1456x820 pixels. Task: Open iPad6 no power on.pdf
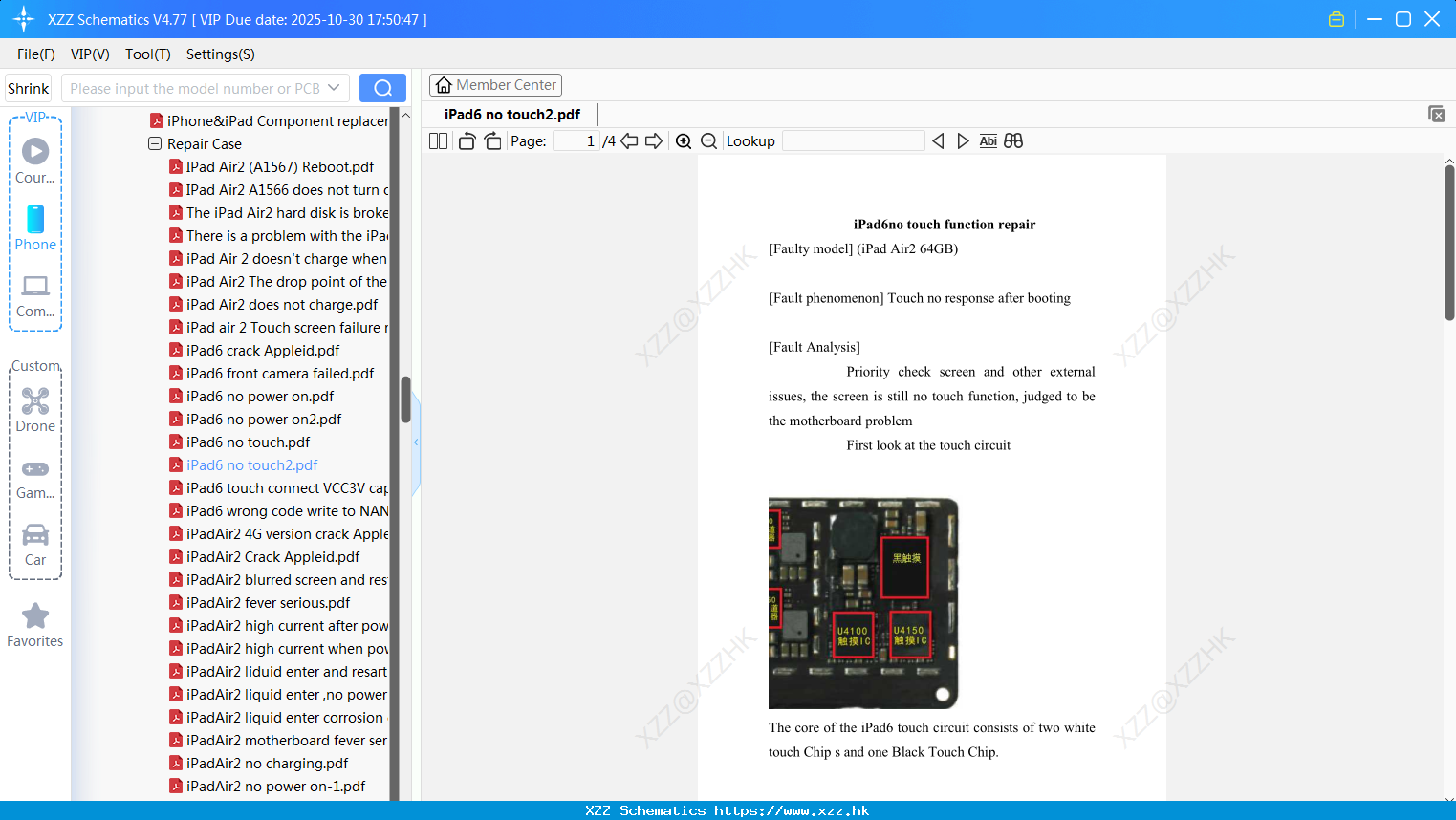tap(251, 397)
